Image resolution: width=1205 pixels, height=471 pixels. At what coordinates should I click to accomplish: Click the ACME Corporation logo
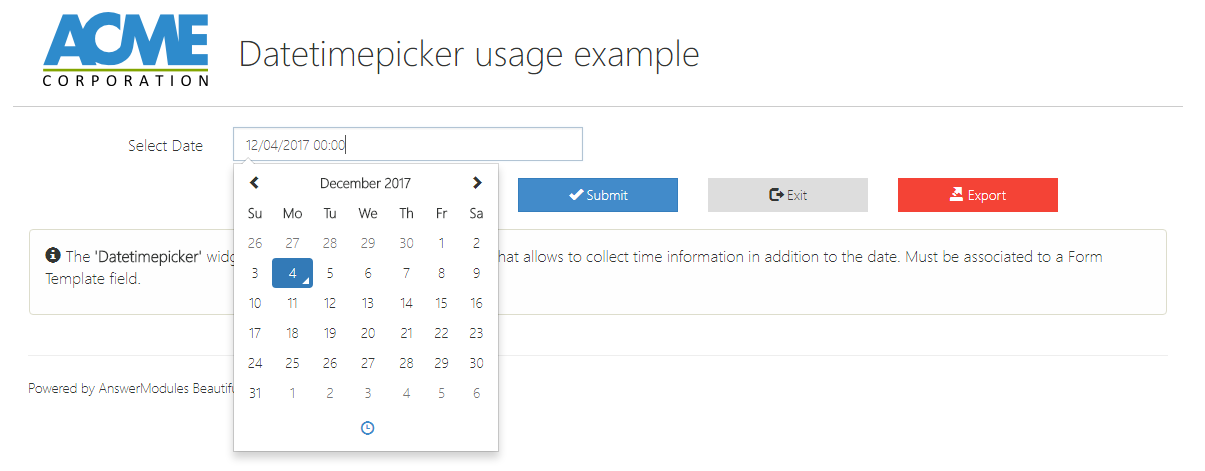[126, 52]
